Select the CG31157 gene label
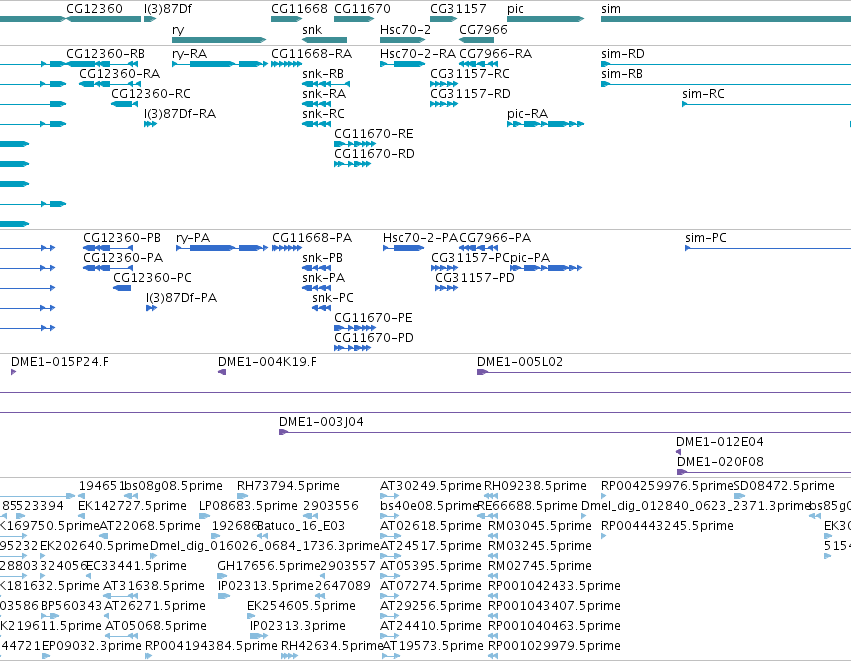 click(x=458, y=9)
